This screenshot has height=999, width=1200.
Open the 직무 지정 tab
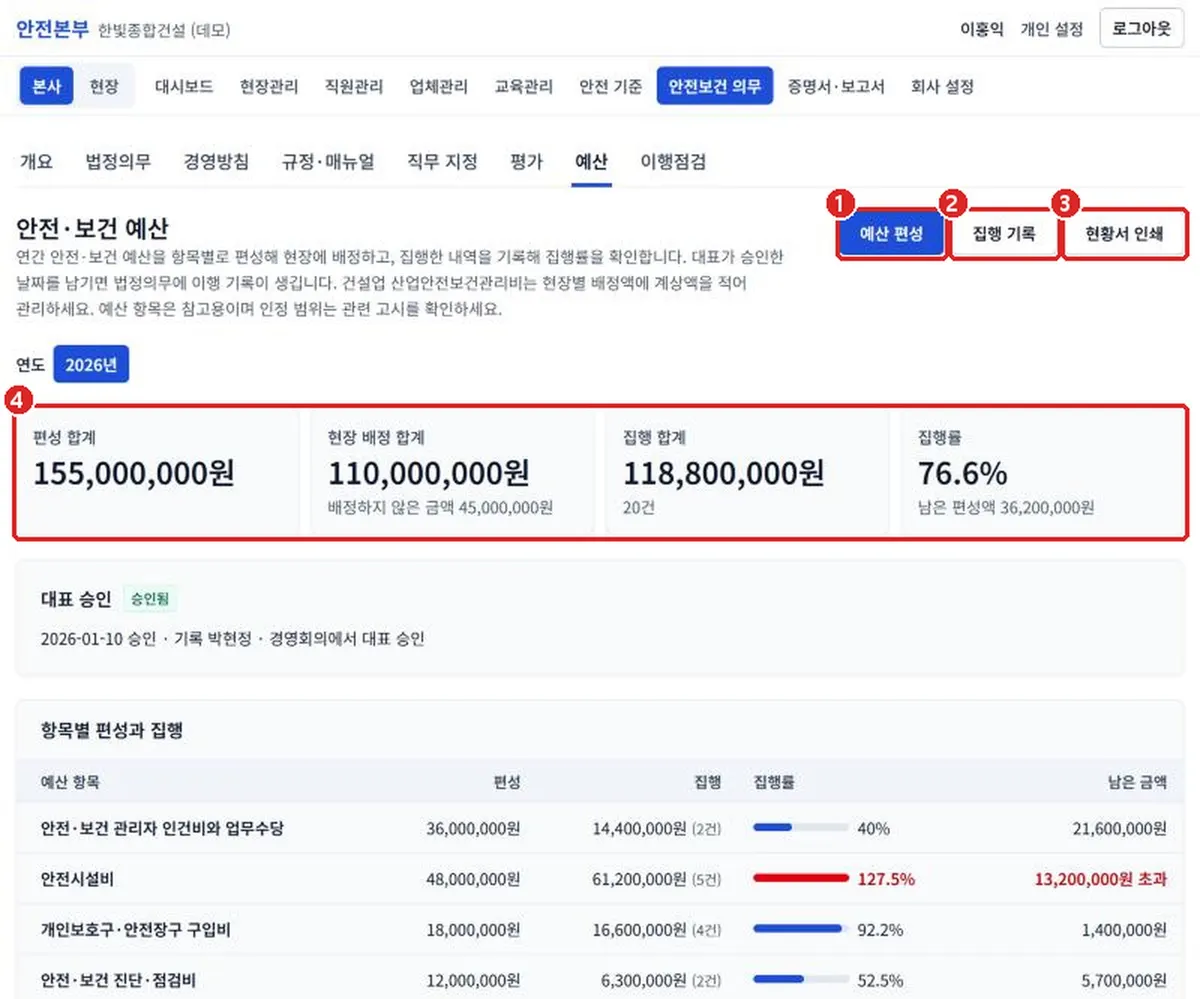click(x=442, y=162)
